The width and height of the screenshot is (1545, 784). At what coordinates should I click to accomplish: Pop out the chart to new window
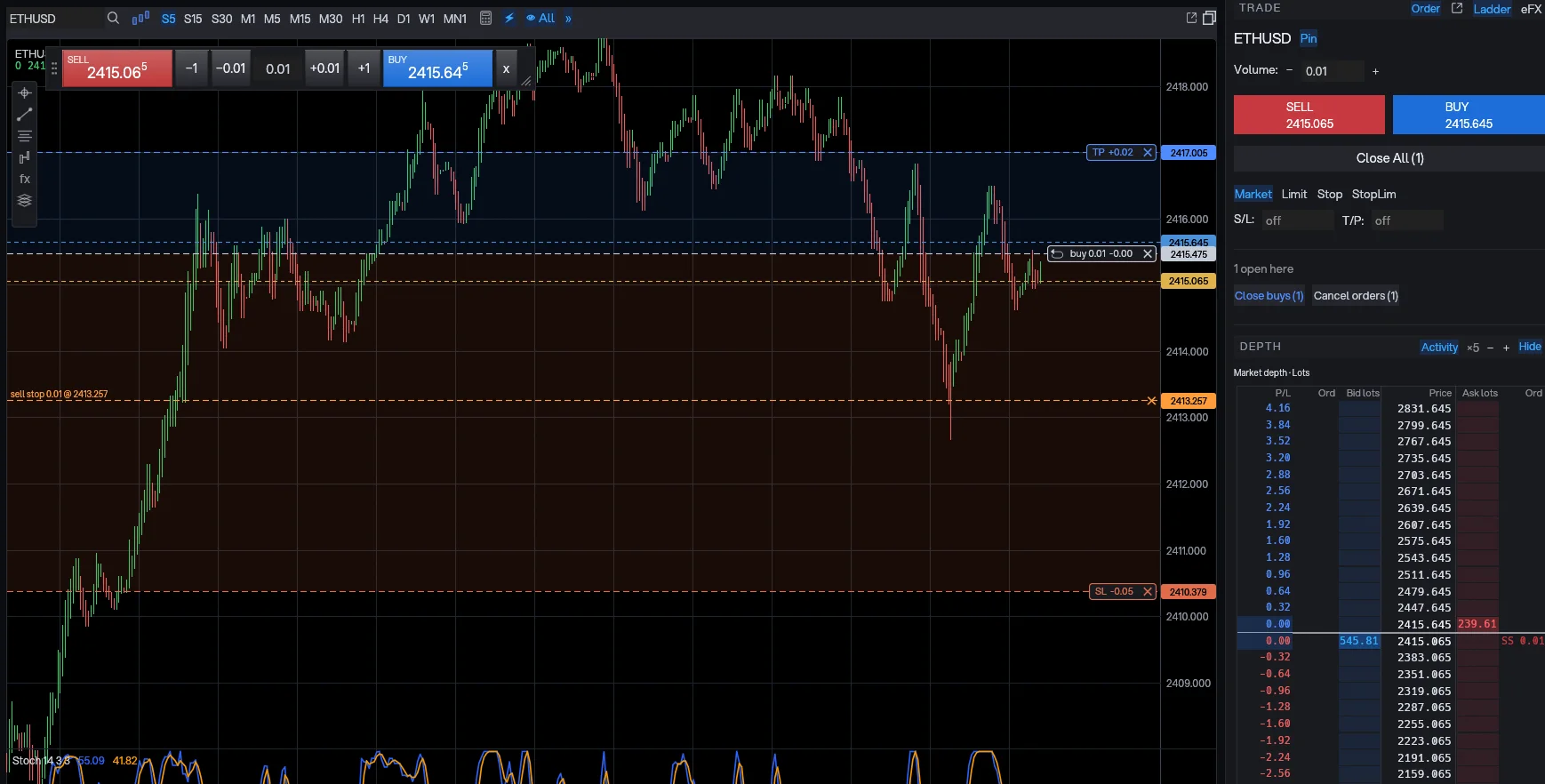point(1191,18)
